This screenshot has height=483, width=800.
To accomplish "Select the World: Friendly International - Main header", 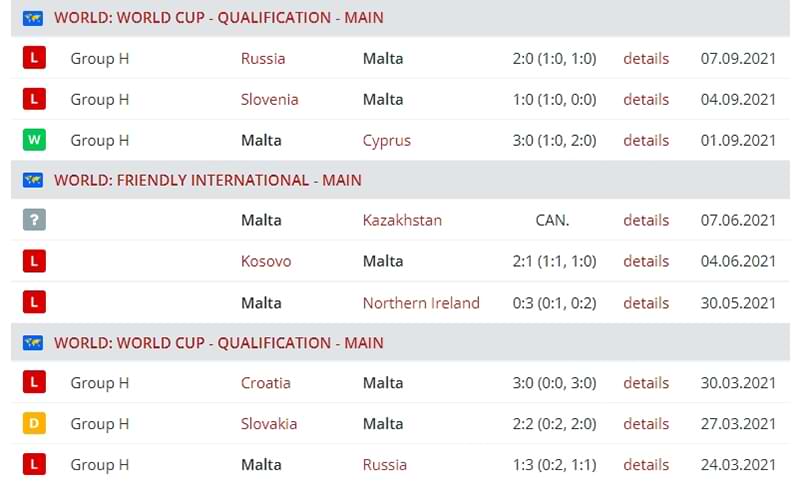I will (x=208, y=180).
